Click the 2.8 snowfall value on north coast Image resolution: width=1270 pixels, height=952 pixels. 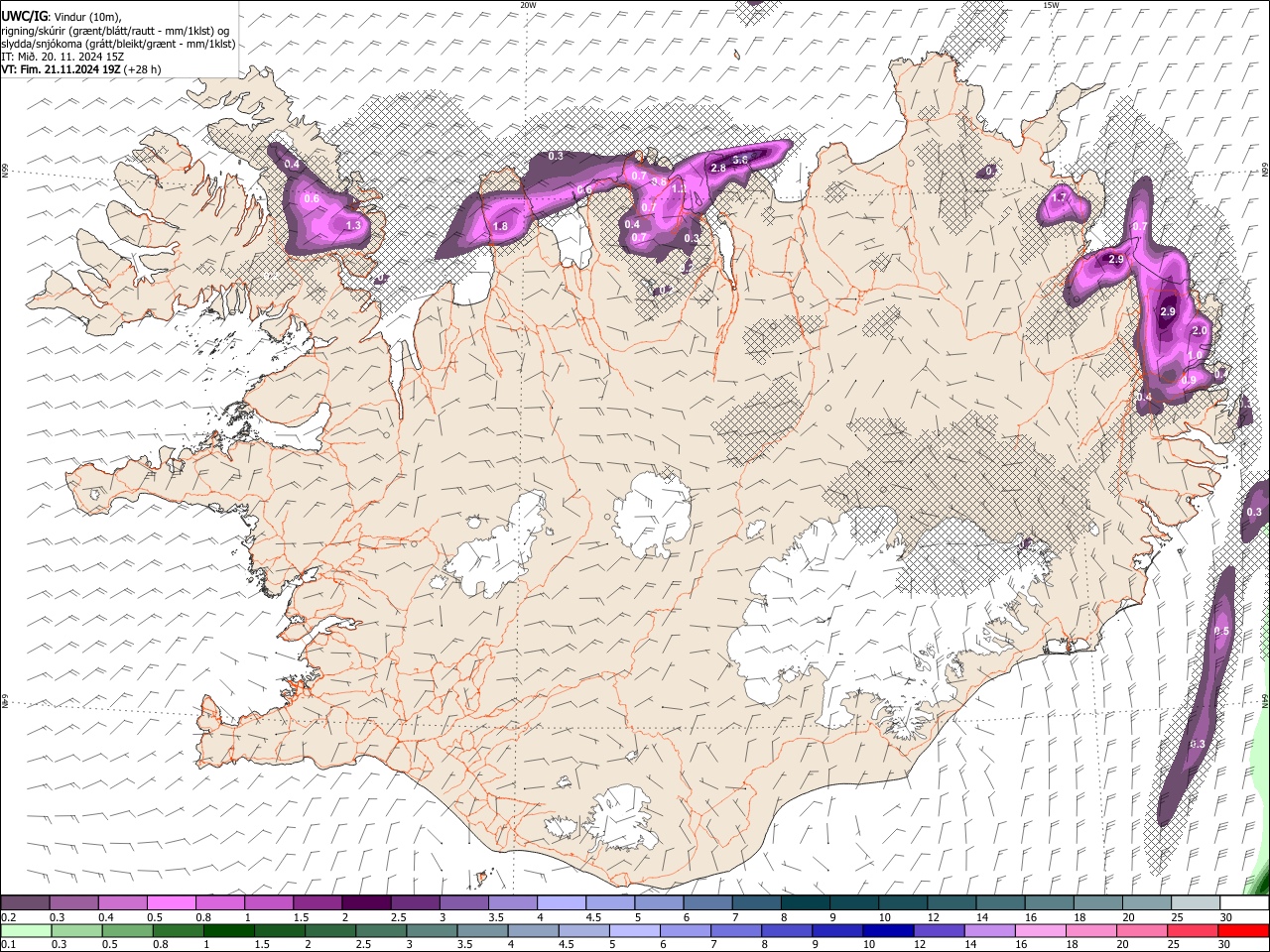(719, 169)
